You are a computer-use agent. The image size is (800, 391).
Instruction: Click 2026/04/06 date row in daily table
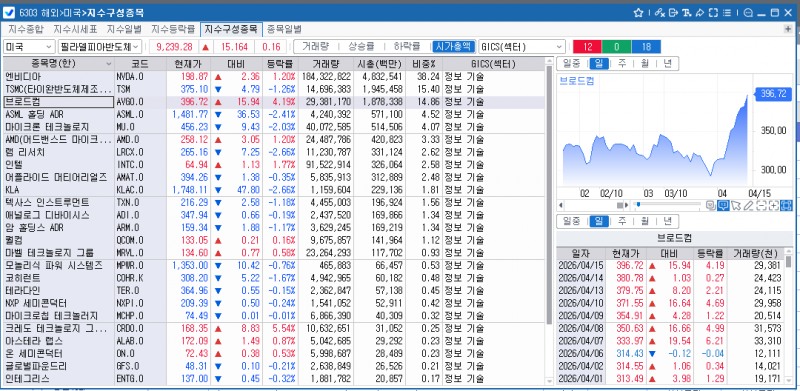(x=670, y=353)
